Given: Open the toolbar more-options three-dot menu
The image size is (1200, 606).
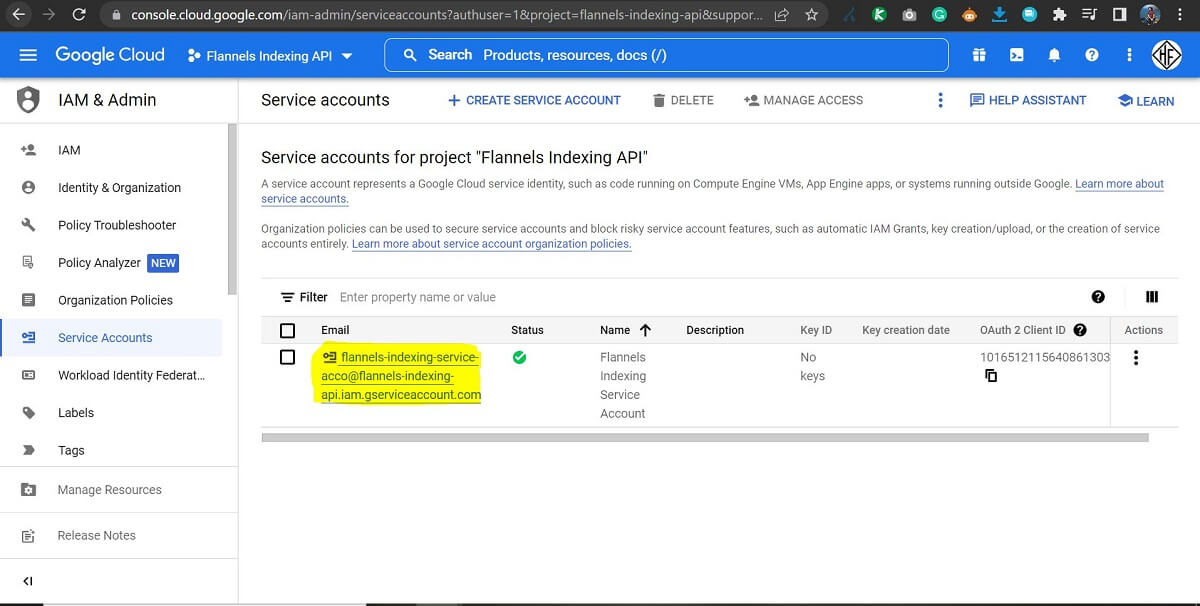Looking at the screenshot, I should (940, 100).
